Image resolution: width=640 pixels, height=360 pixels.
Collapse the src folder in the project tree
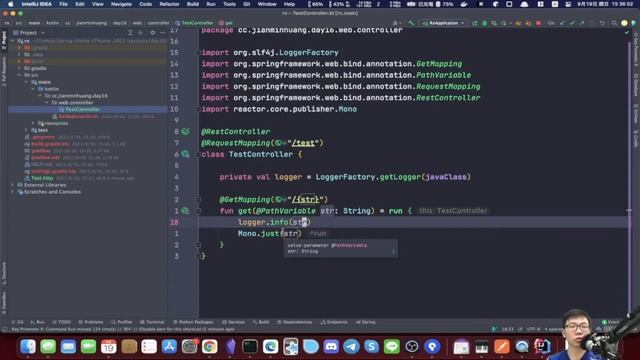(20, 75)
